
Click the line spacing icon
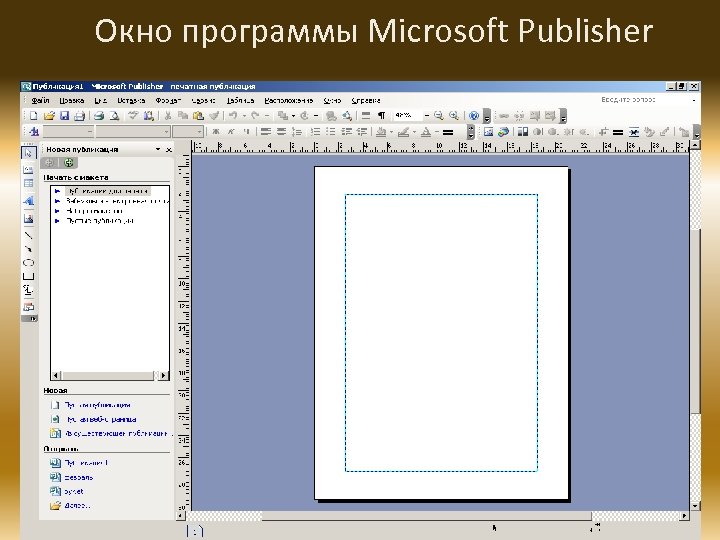click(297, 132)
